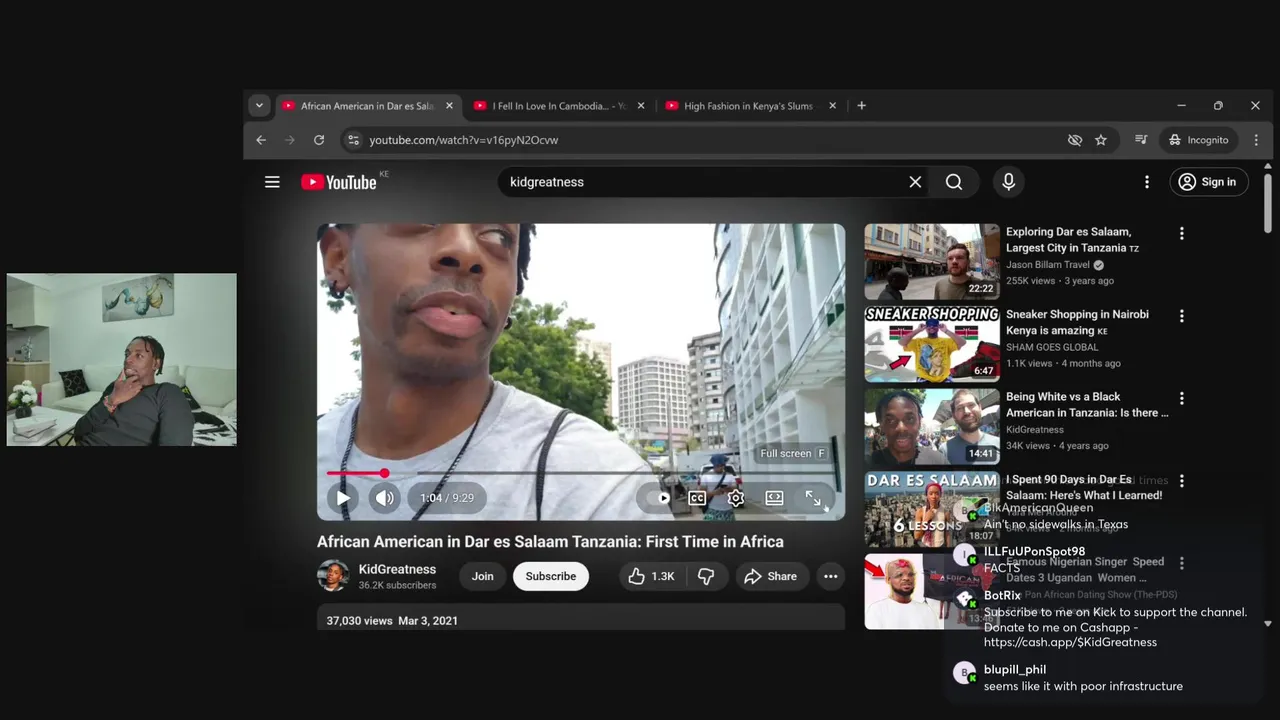
Task: Search with voice microphone icon
Action: (x=1008, y=182)
